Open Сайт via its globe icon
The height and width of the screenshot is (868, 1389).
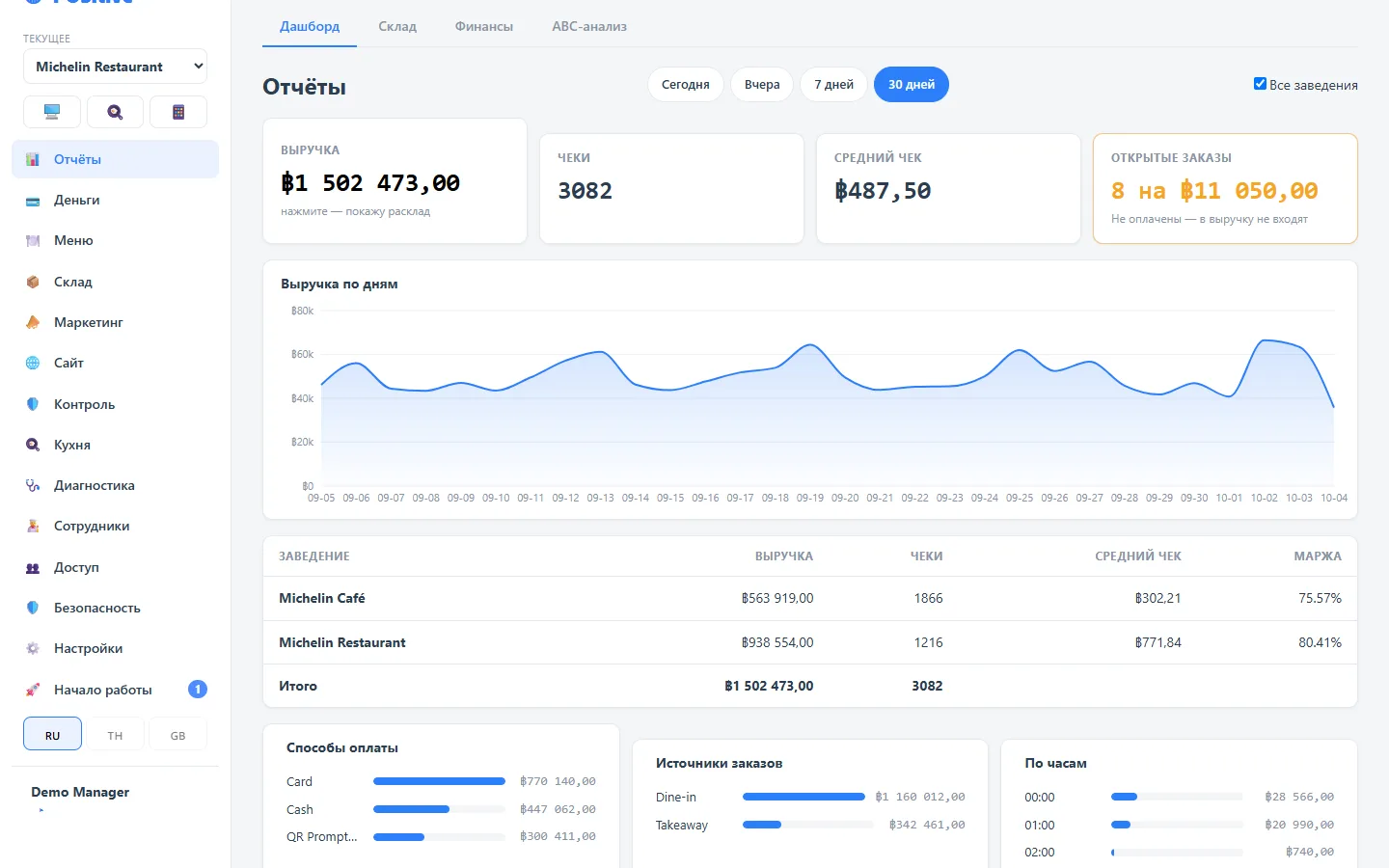[33, 364]
